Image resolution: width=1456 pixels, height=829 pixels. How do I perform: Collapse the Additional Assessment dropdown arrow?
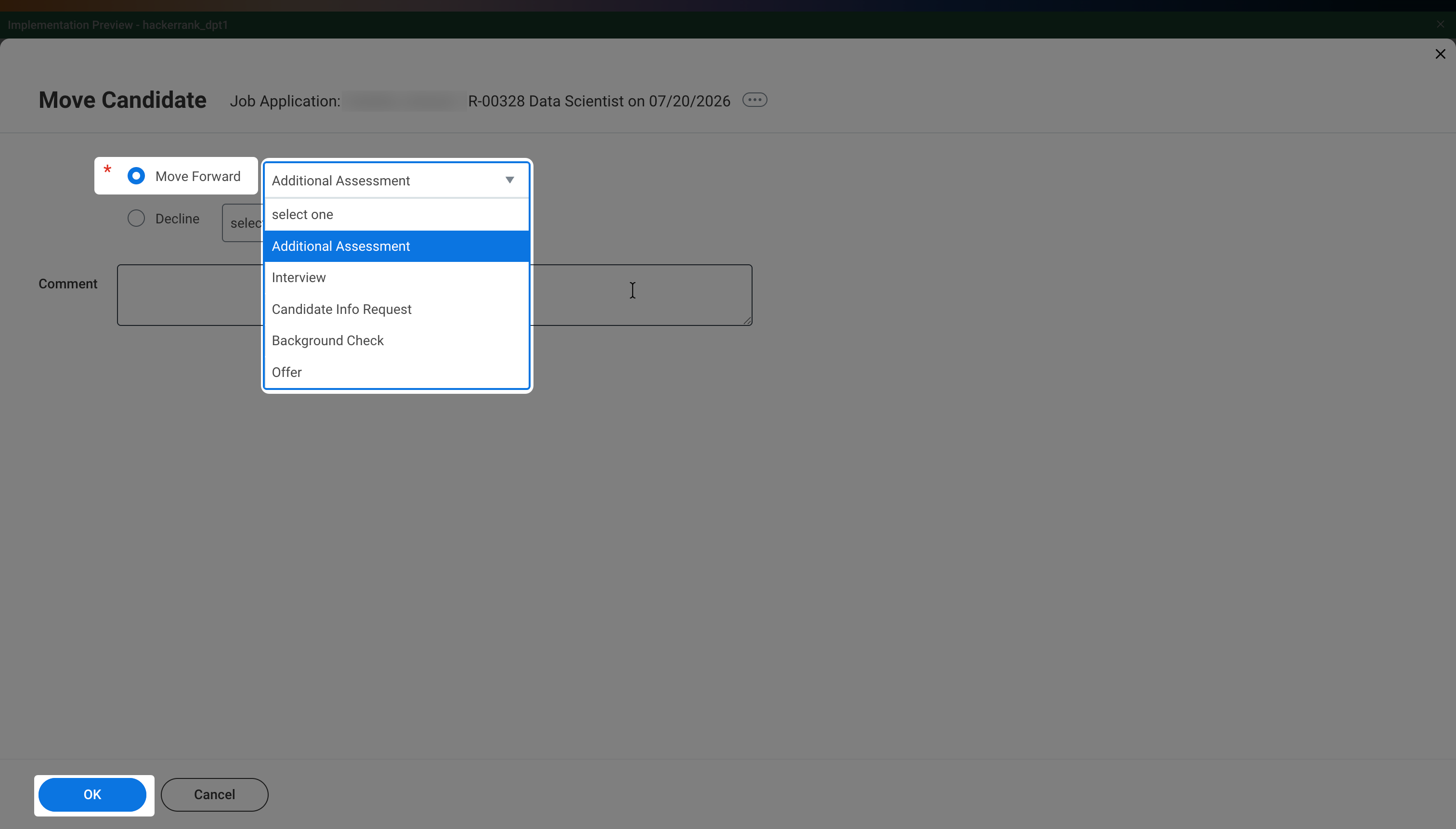[x=509, y=180]
